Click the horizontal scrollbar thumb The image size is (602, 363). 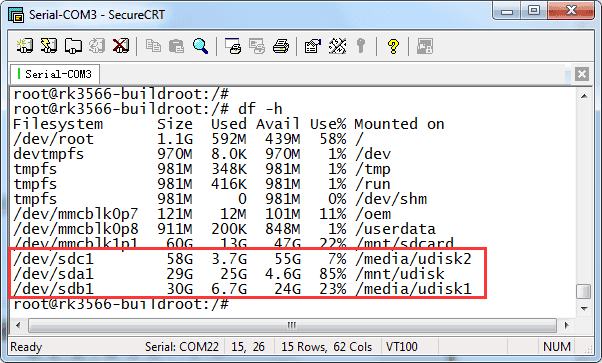coord(292,325)
